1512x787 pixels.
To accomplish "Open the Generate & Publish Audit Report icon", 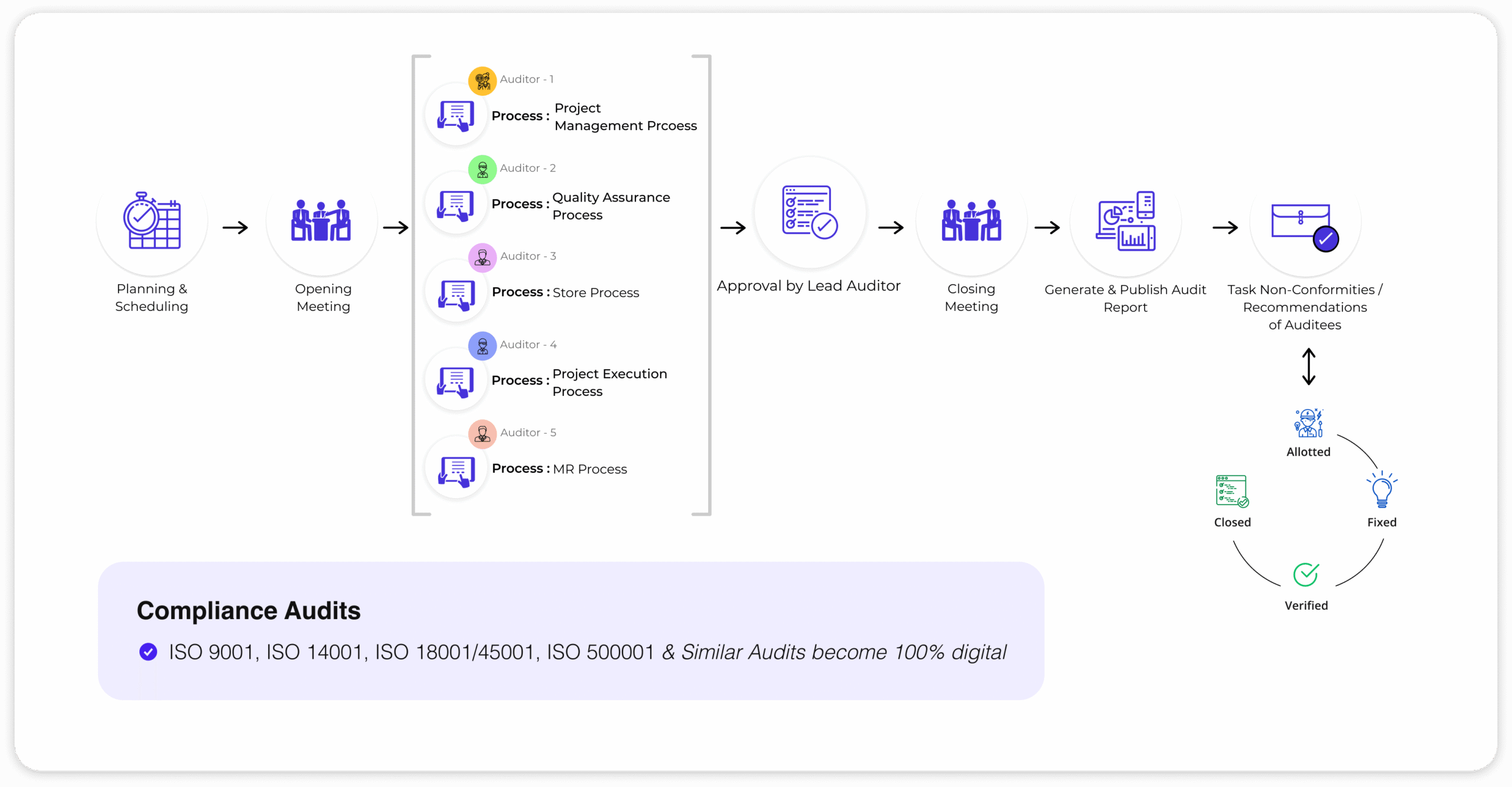I will (x=1126, y=220).
